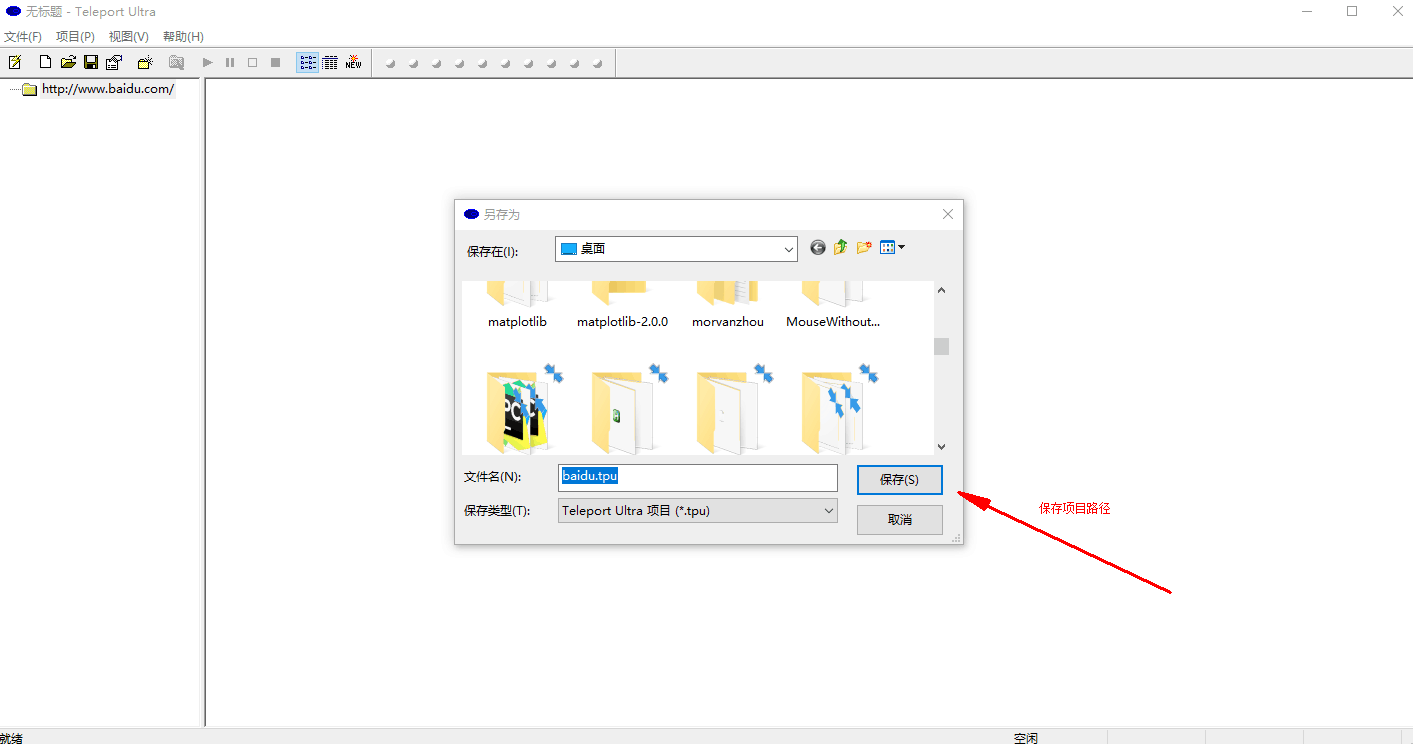Open the 项目(P) menu
Image resolution: width=1413 pixels, height=744 pixels.
pyautogui.click(x=76, y=37)
